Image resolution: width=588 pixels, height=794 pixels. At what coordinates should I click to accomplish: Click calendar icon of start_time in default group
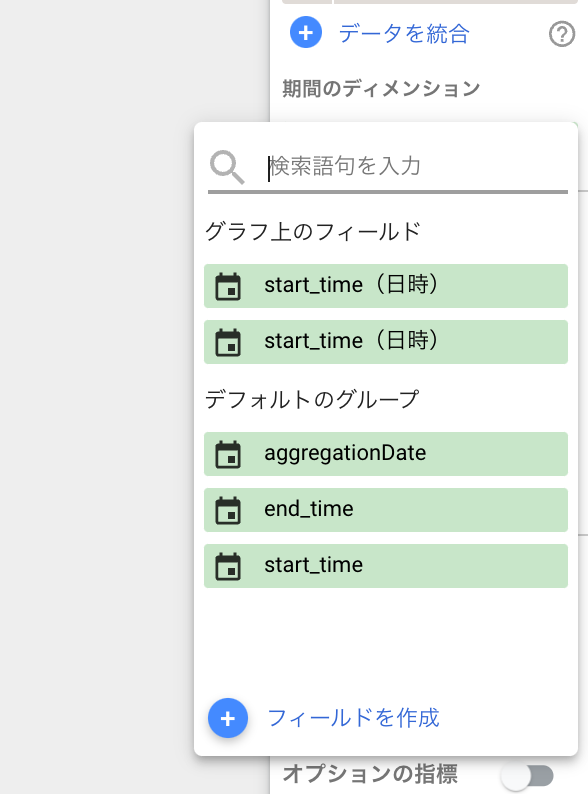point(228,566)
